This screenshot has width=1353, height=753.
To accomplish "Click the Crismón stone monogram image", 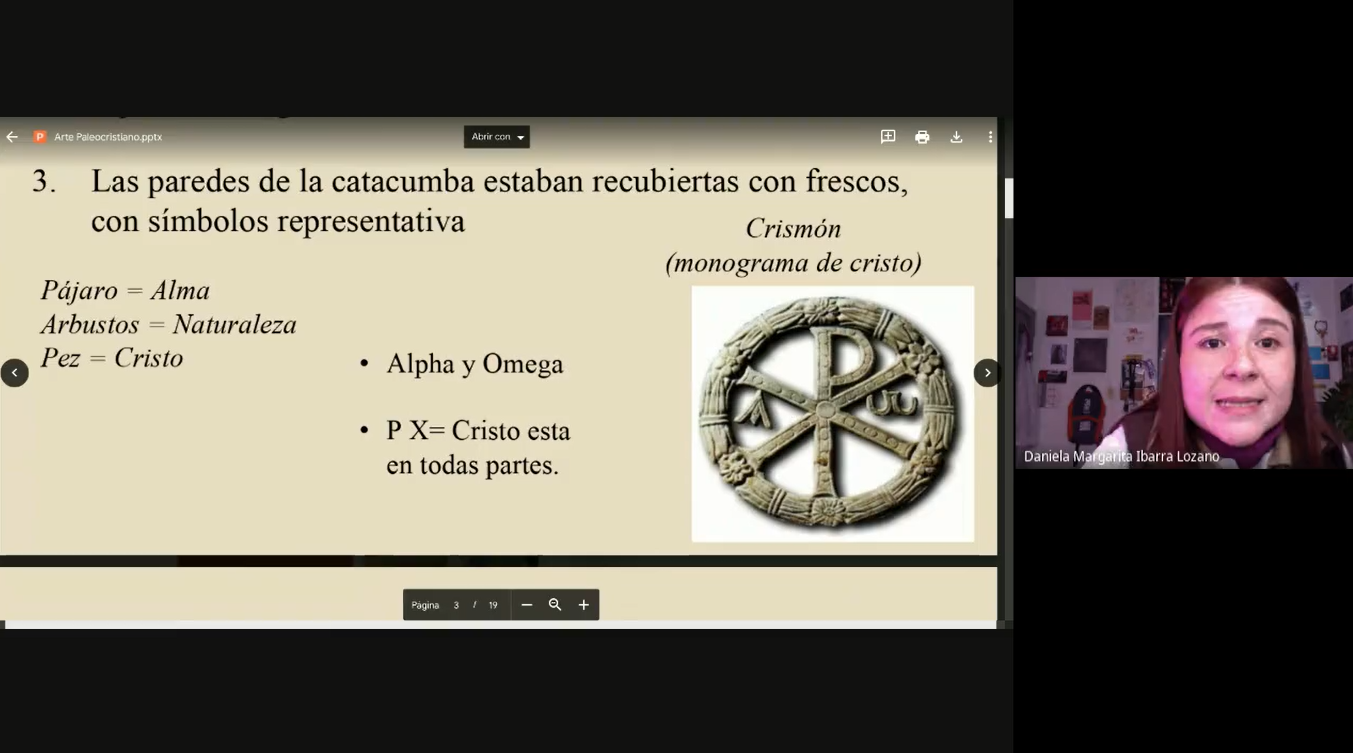I will point(832,413).
